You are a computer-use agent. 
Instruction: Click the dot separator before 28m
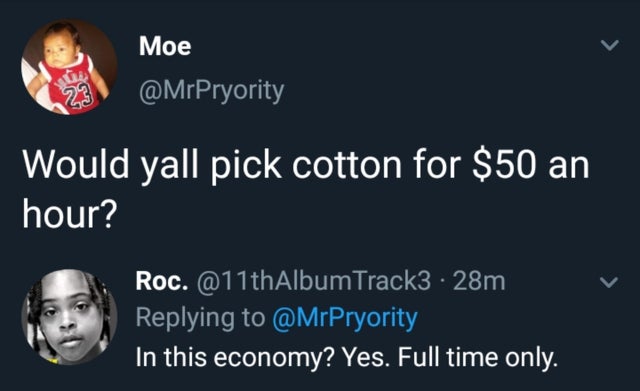tap(442, 282)
